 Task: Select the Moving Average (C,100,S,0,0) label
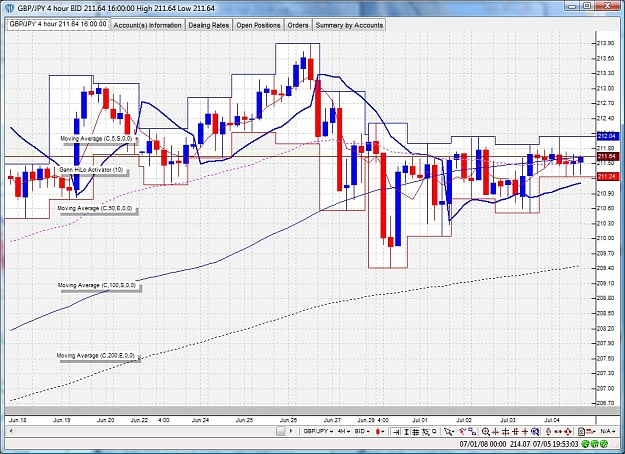[97, 285]
